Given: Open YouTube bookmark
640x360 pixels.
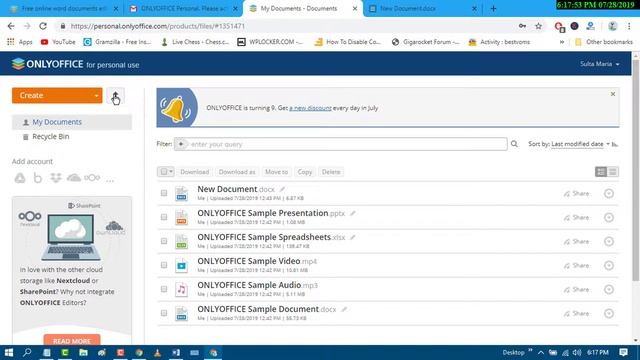Looking at the screenshot, I should point(58,42).
